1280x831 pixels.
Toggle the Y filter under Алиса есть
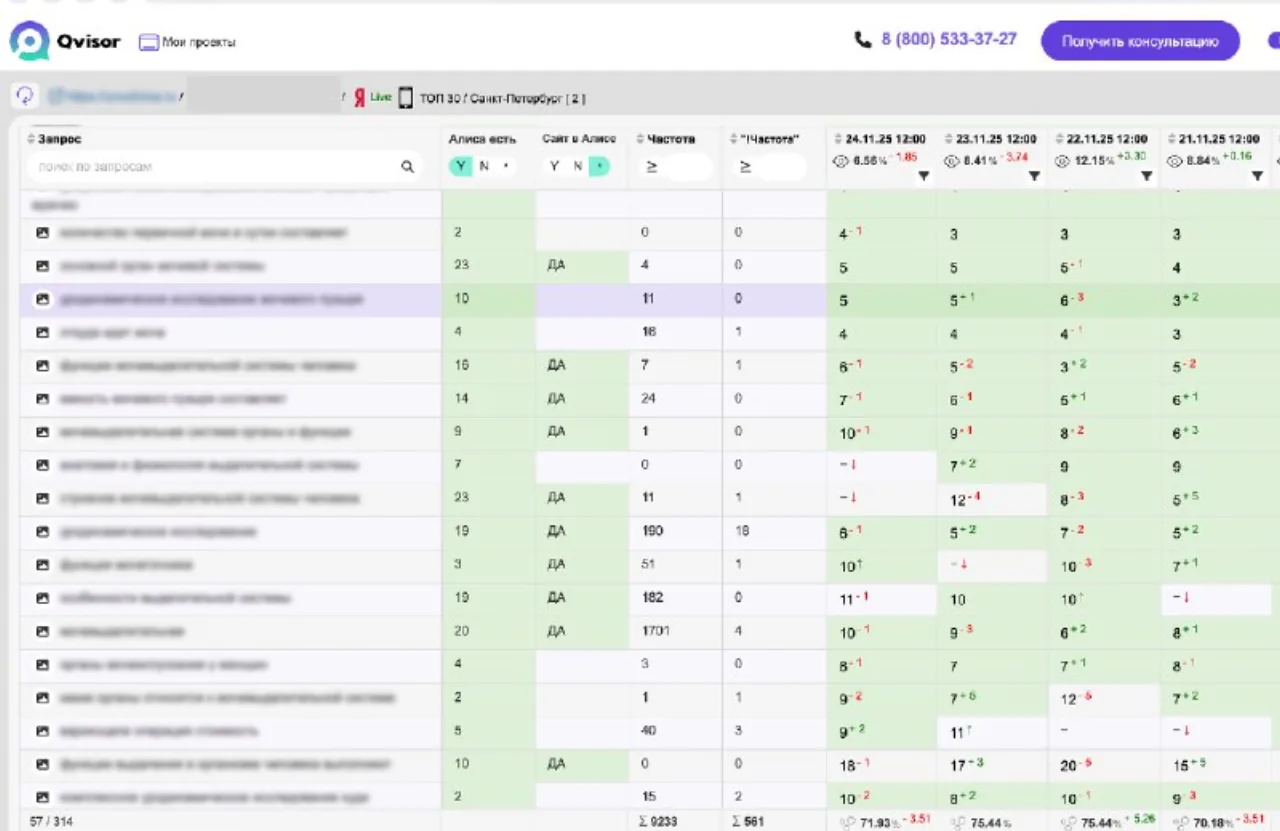click(460, 166)
